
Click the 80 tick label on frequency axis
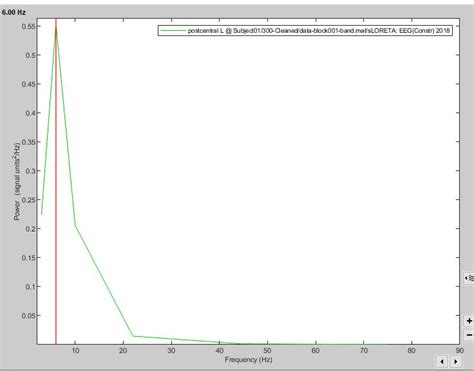412,350
